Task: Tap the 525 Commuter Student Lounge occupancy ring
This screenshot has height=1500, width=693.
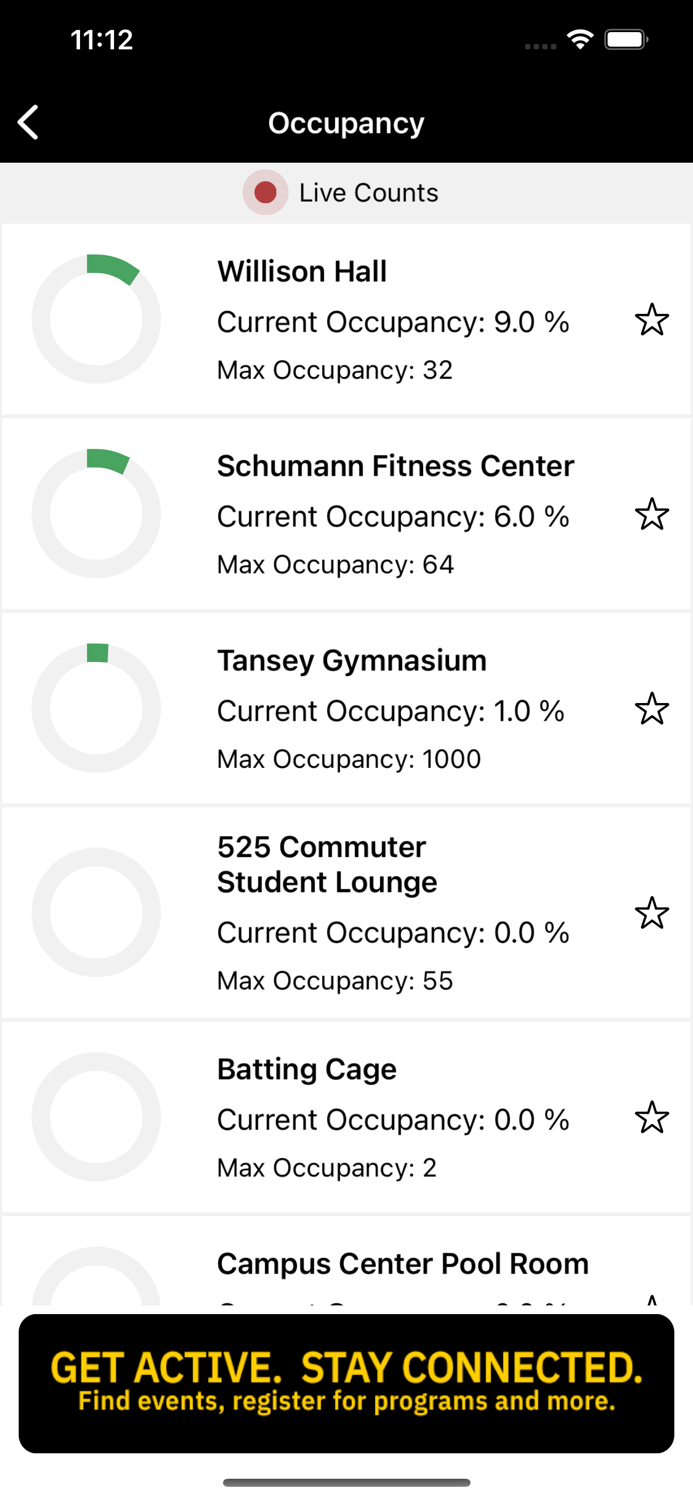Action: click(x=95, y=912)
